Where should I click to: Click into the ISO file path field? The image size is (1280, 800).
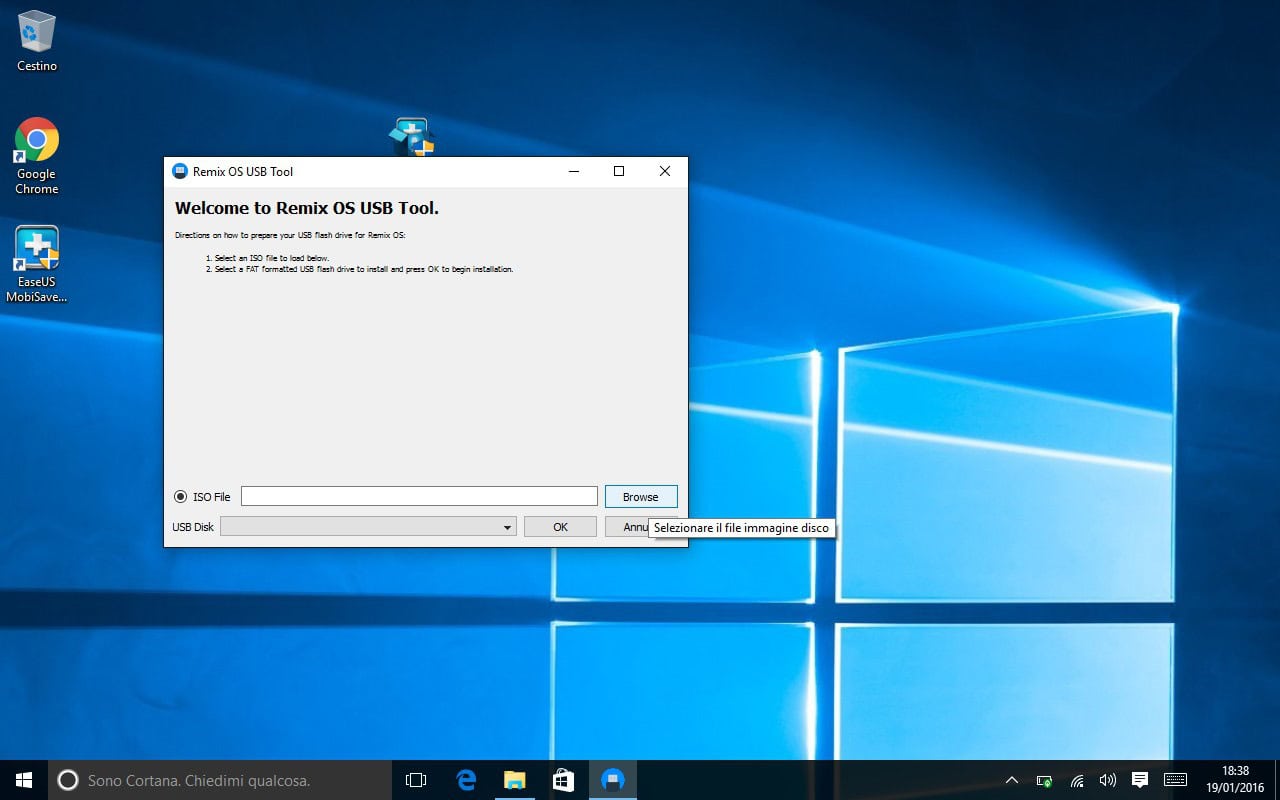point(419,496)
